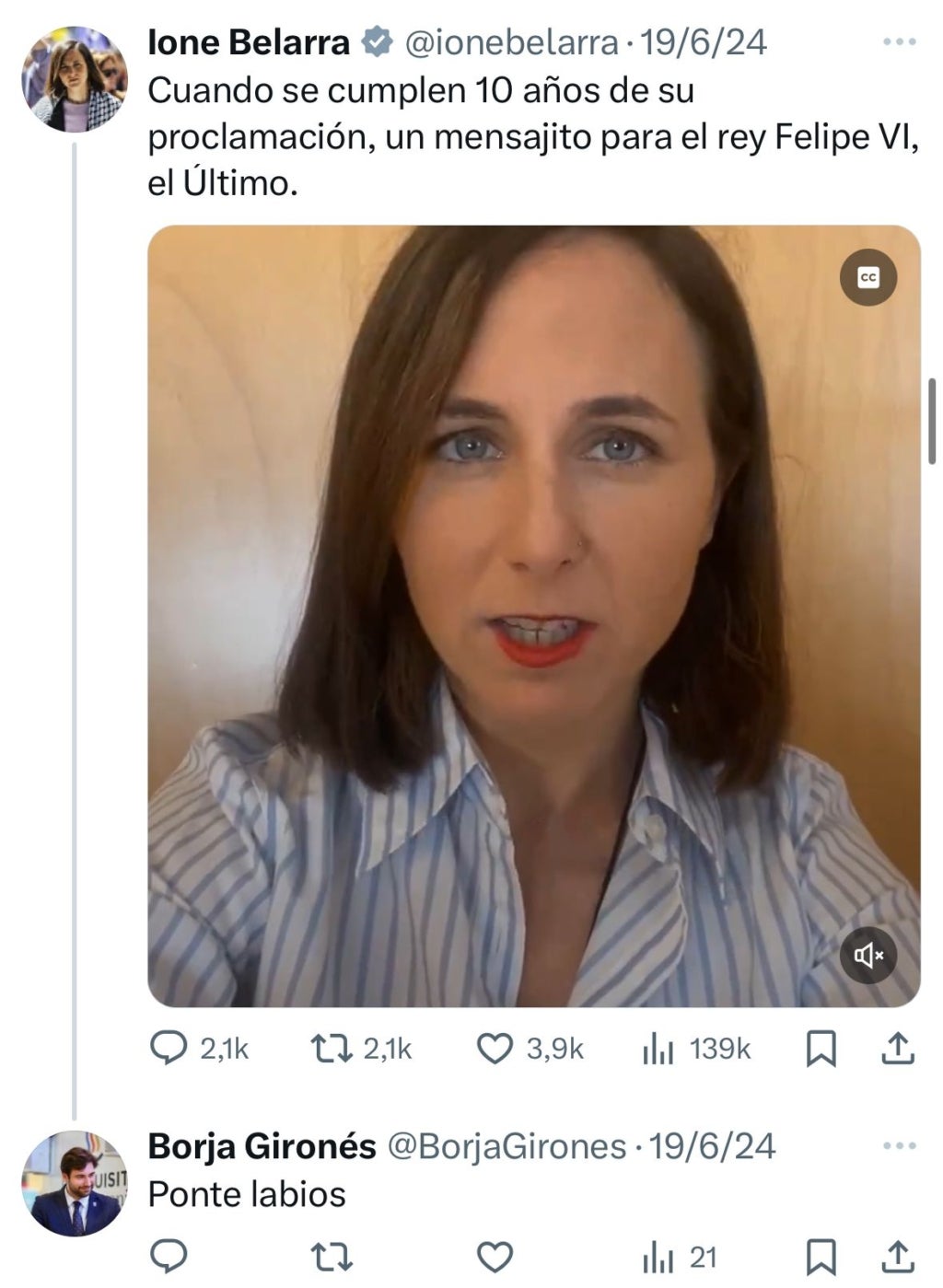
Task: Like the tweet with 3,9k likes
Action: (x=495, y=1048)
